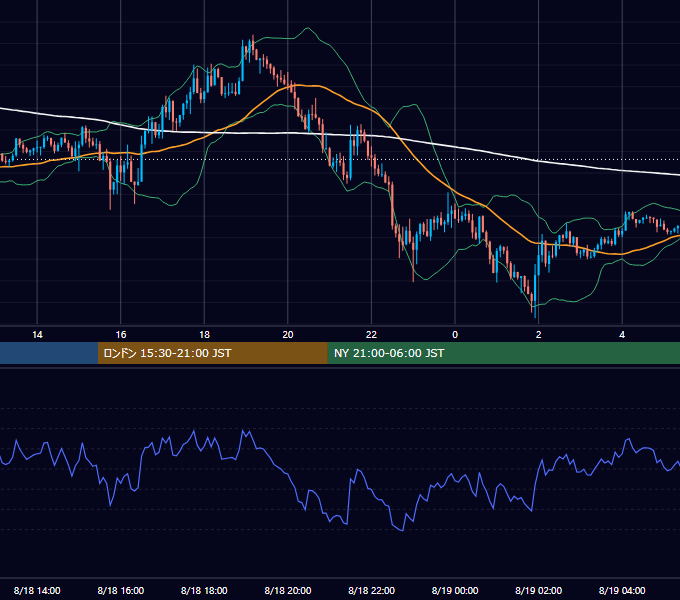Click the NY 21:00-06:00 JST session bar

pyautogui.click(x=503, y=353)
